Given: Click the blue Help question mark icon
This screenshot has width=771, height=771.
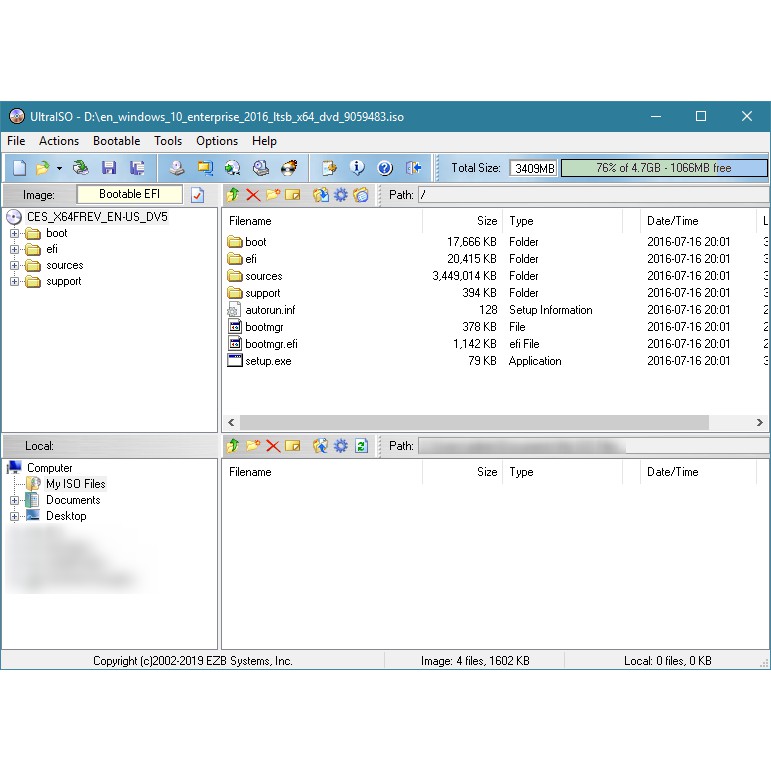Looking at the screenshot, I should click(x=385, y=168).
